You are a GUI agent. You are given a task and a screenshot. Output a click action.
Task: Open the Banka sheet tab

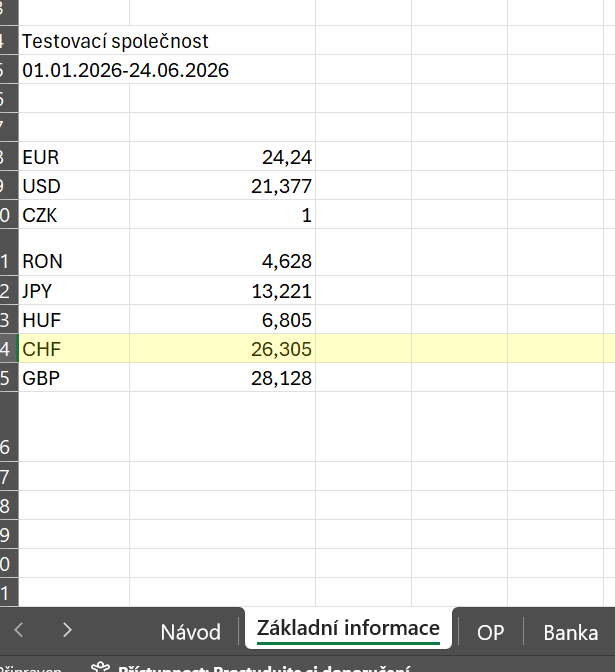pyautogui.click(x=570, y=632)
